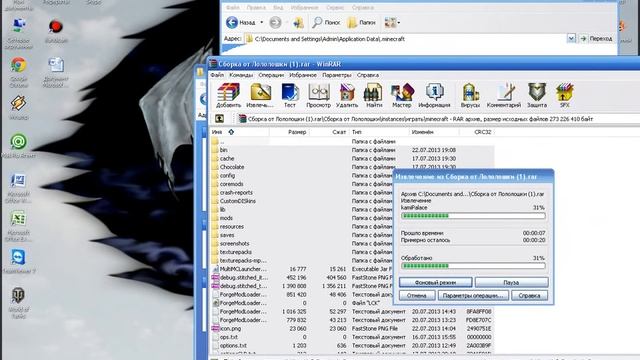Open the Комментарий (Comment) tool
Screen dimensions: 640x360
click(504, 95)
